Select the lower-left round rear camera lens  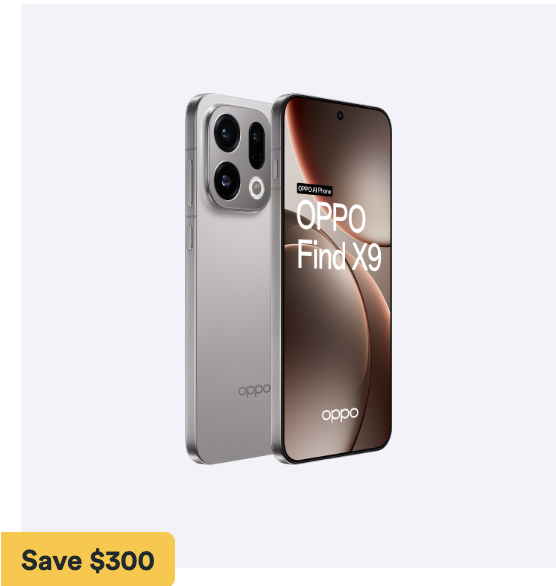click(226, 181)
